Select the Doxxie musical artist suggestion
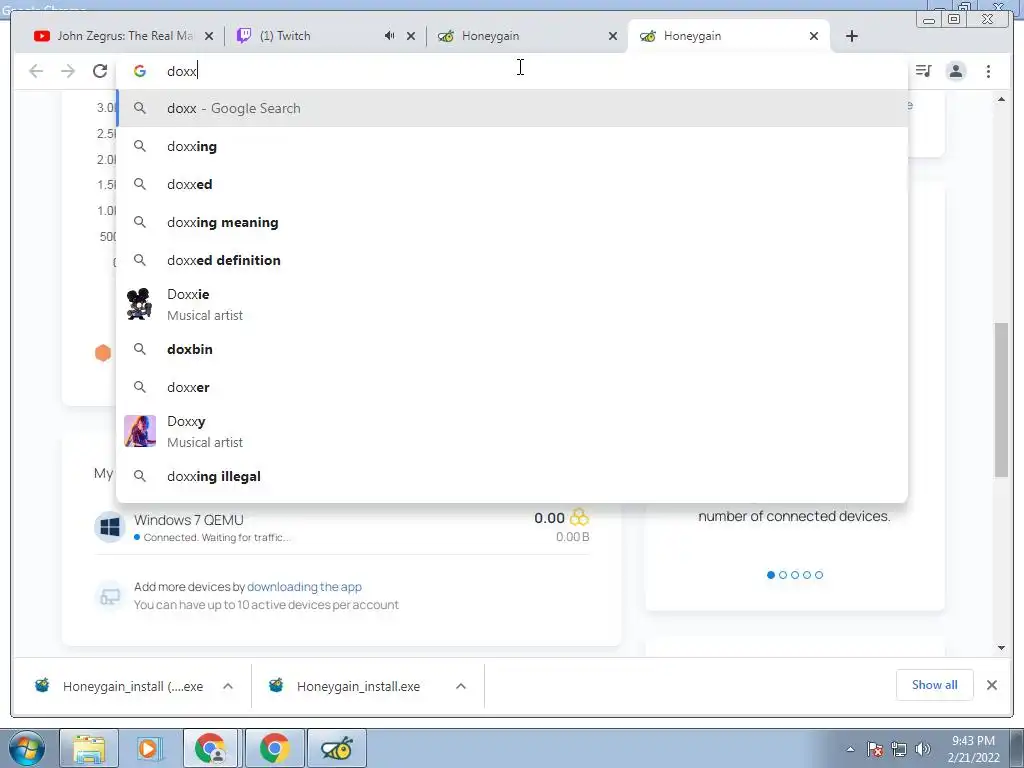Viewport: 1024px width, 768px height. pyautogui.click(x=513, y=304)
